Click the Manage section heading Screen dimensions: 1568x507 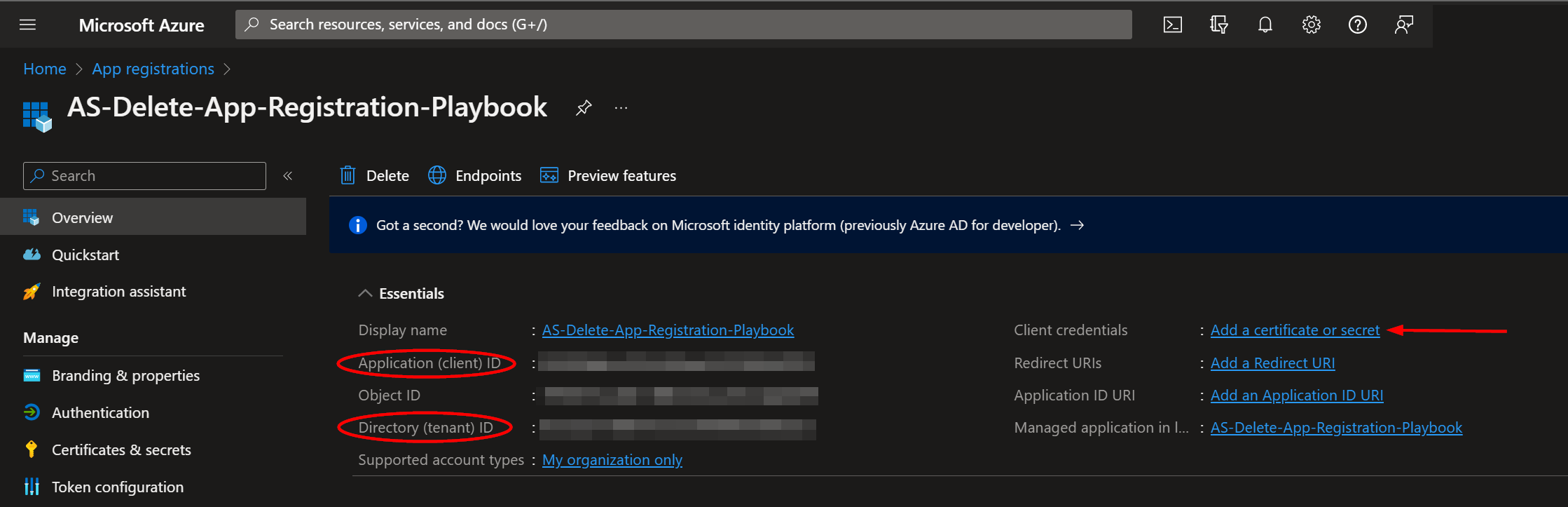click(x=50, y=338)
